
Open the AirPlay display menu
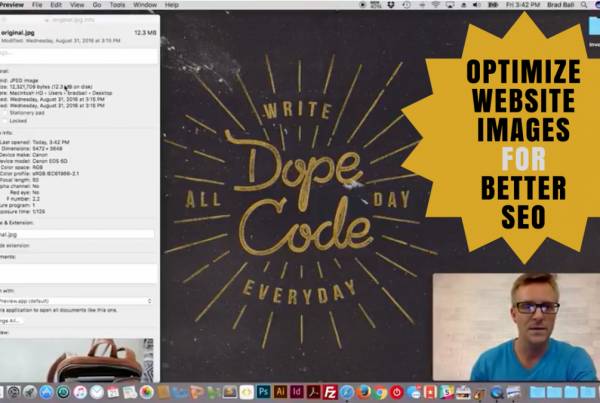450,5
